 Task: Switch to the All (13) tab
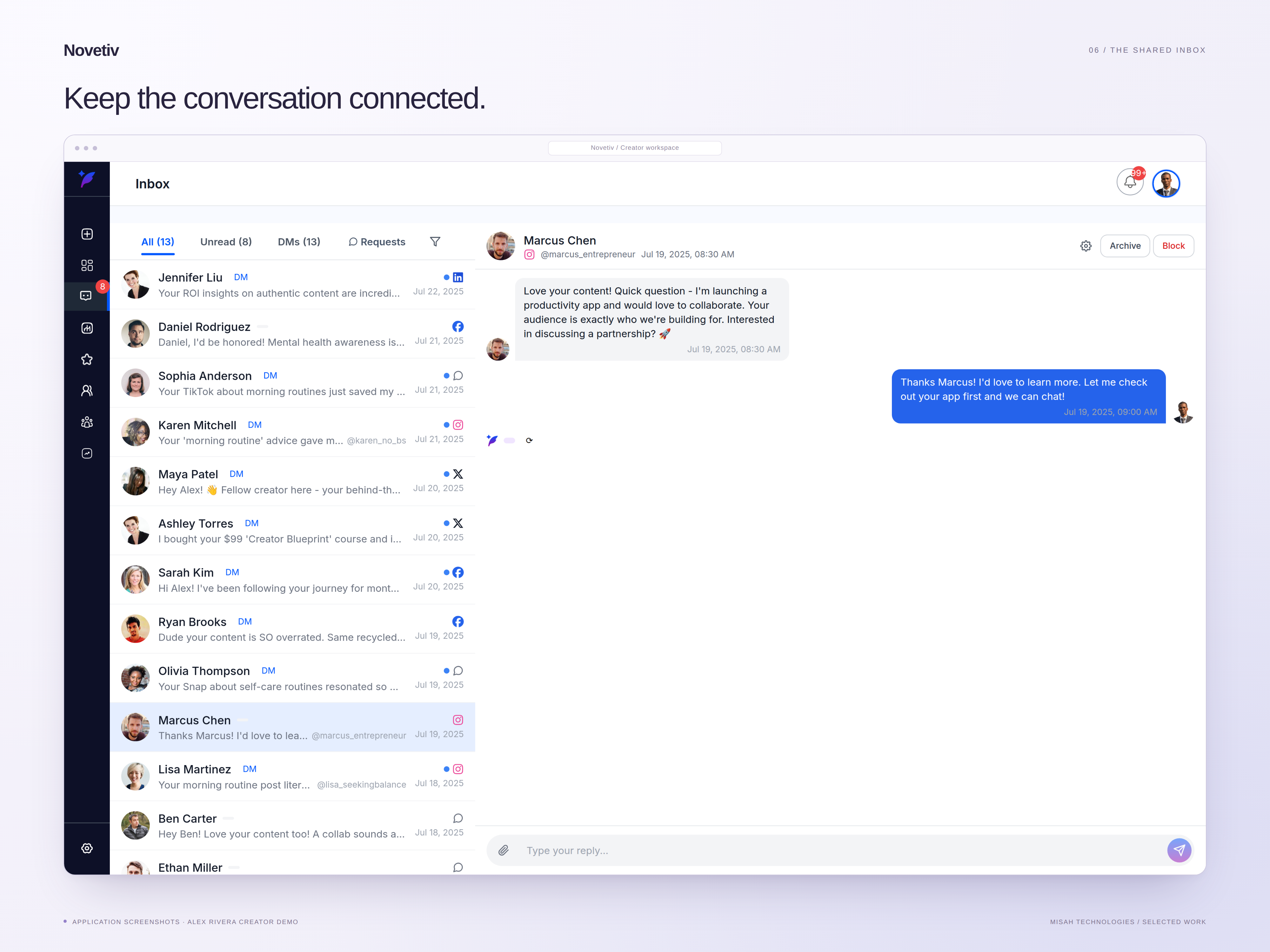(158, 241)
